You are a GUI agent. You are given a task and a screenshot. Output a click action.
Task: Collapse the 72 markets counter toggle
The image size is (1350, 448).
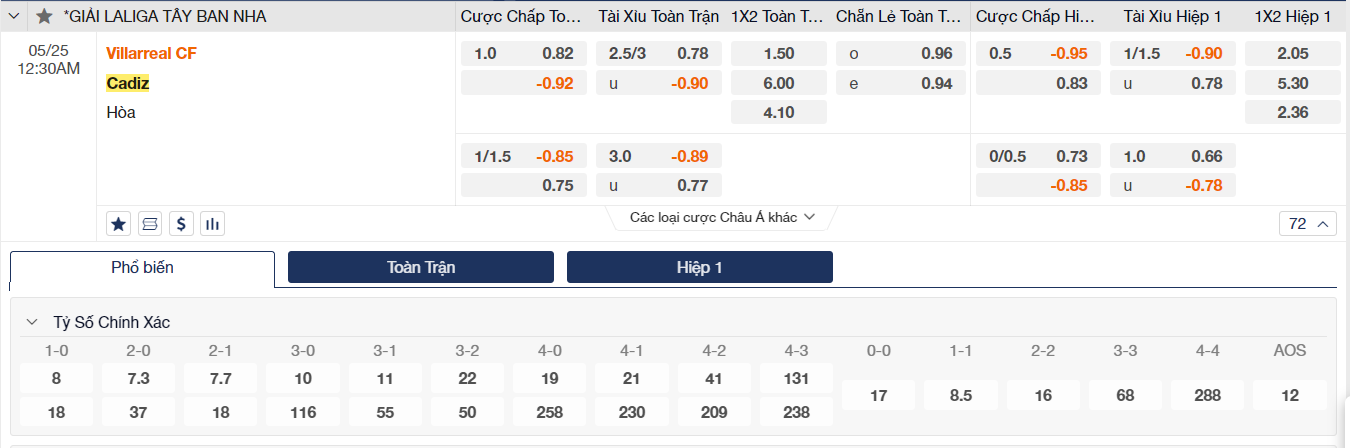pyautogui.click(x=1308, y=224)
